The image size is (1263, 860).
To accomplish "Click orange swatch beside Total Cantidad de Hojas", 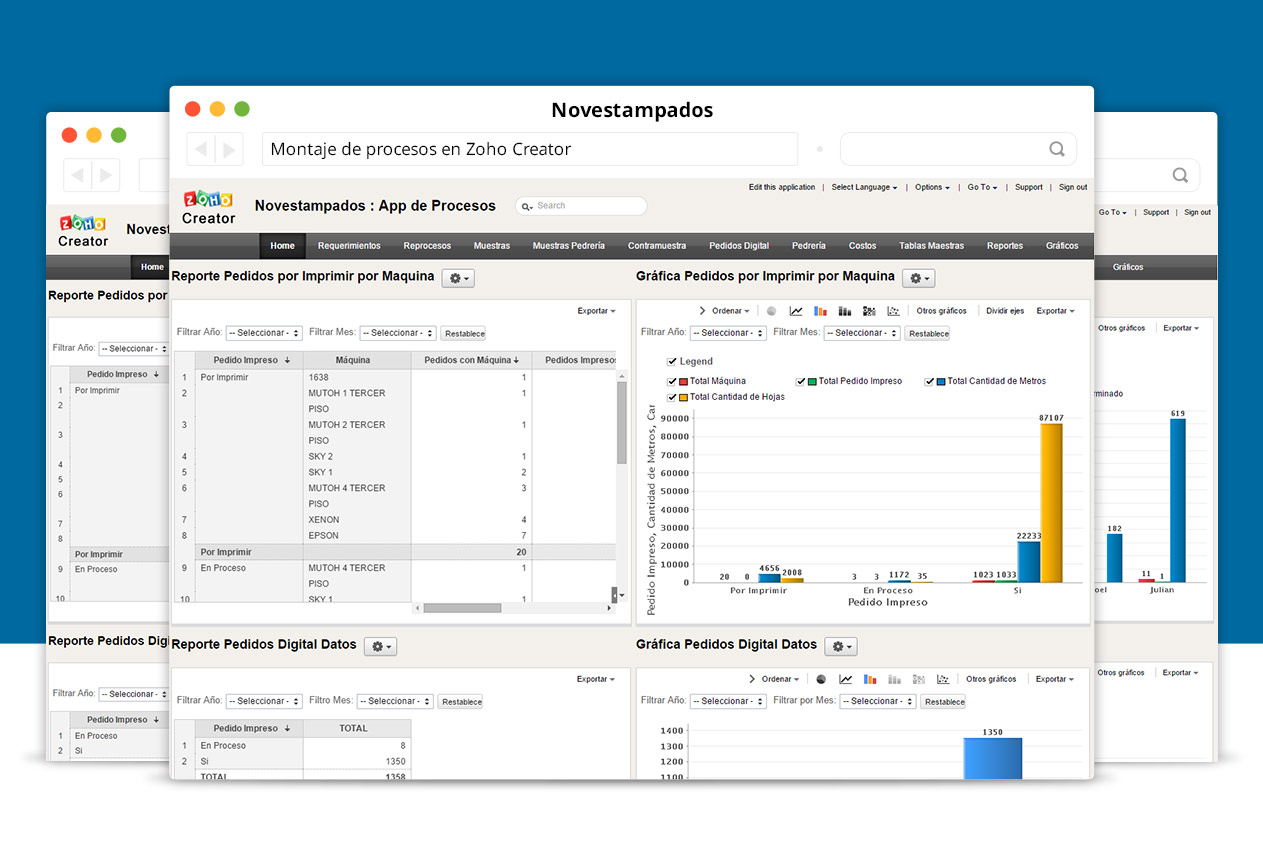I will click(684, 398).
